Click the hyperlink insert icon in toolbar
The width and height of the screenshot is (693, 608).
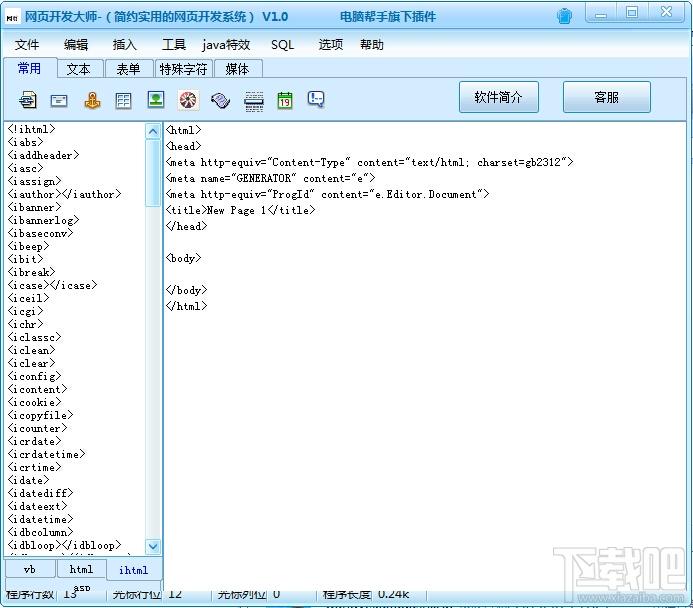pyautogui.click(x=28, y=100)
